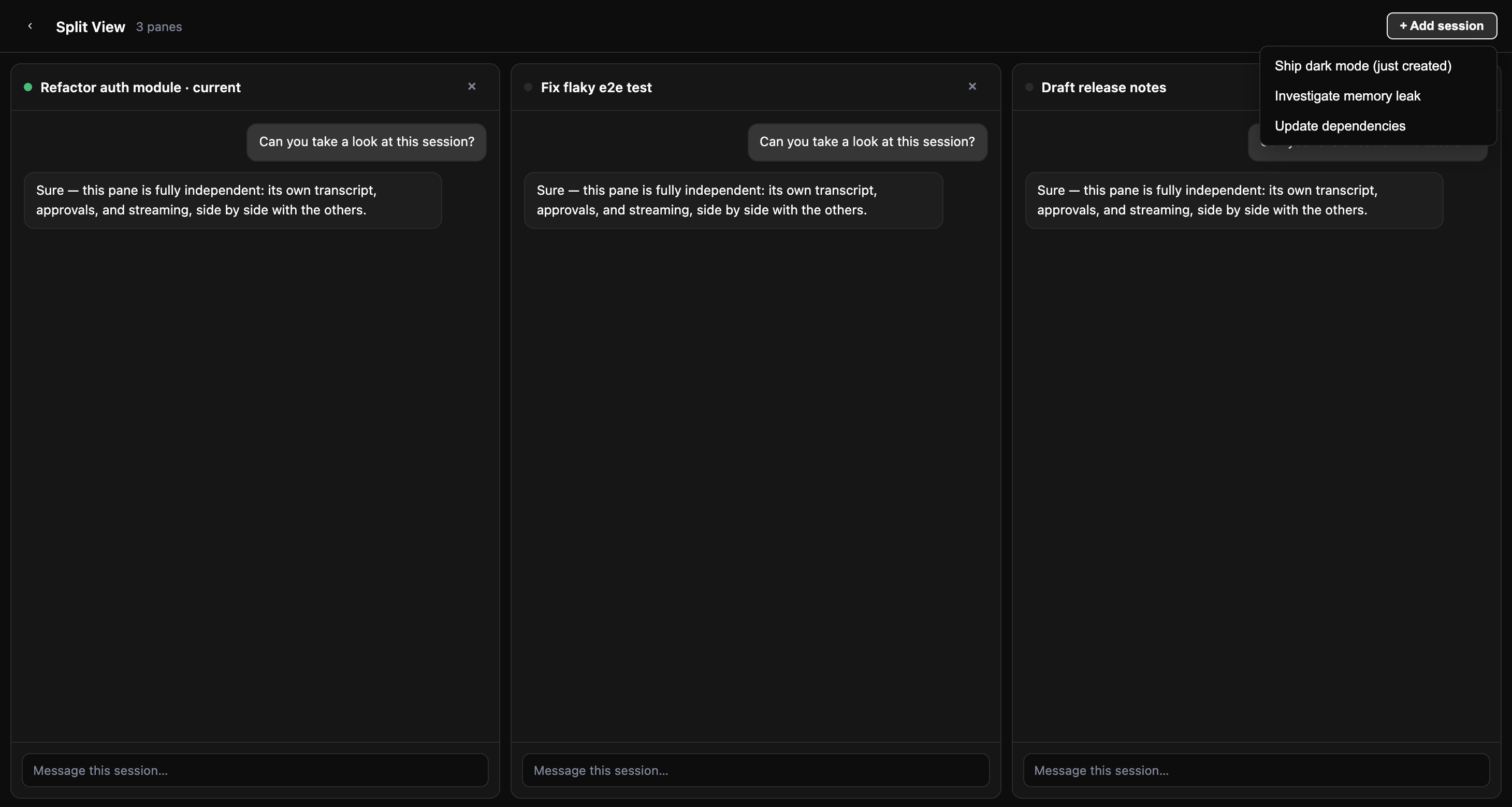Go back using the left chevron icon
Image resolution: width=1512 pixels, height=807 pixels.
[x=30, y=26]
